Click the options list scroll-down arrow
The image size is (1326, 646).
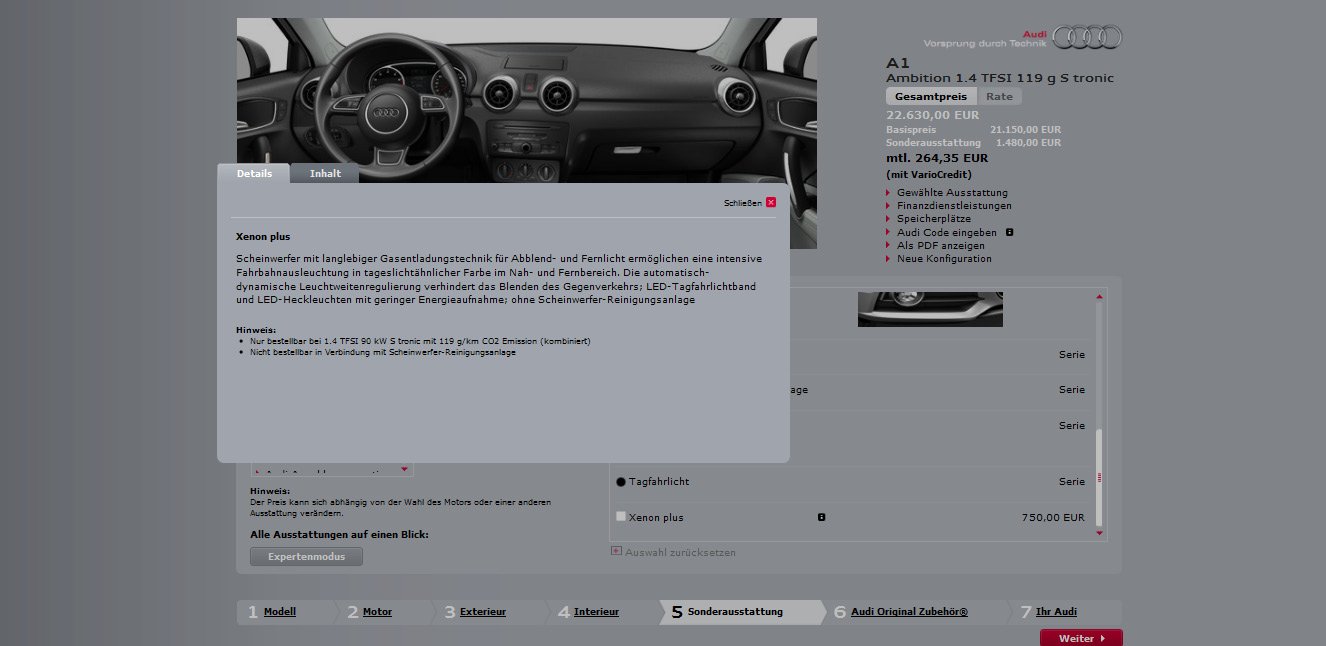(1100, 533)
